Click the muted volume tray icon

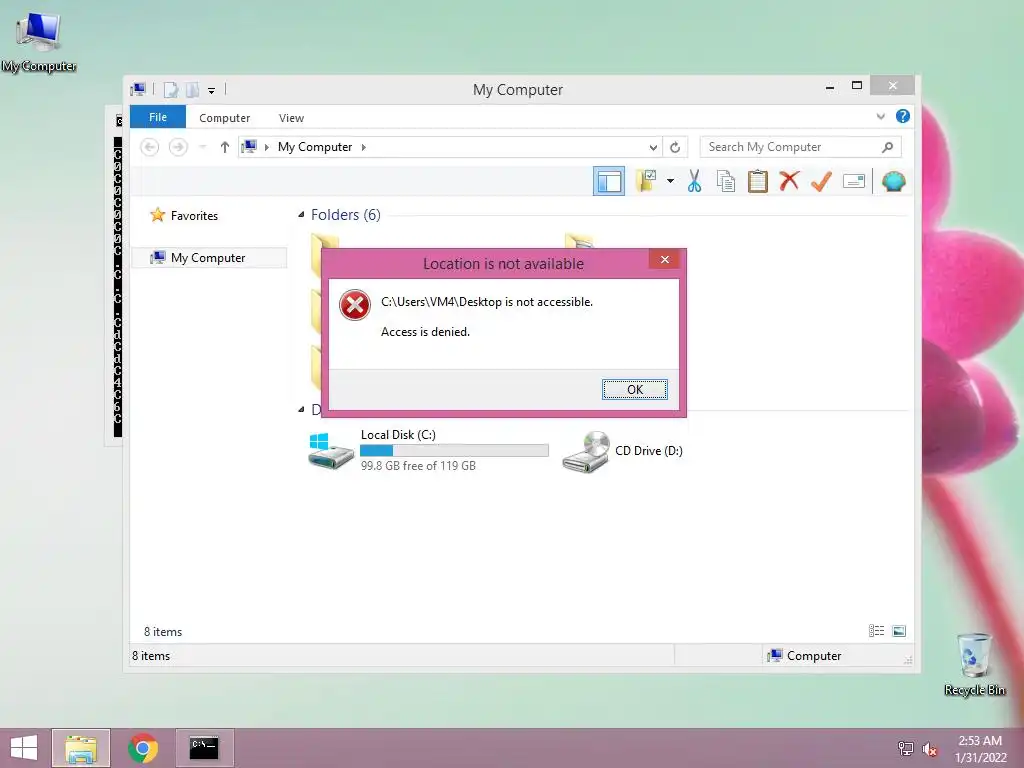[x=929, y=749]
